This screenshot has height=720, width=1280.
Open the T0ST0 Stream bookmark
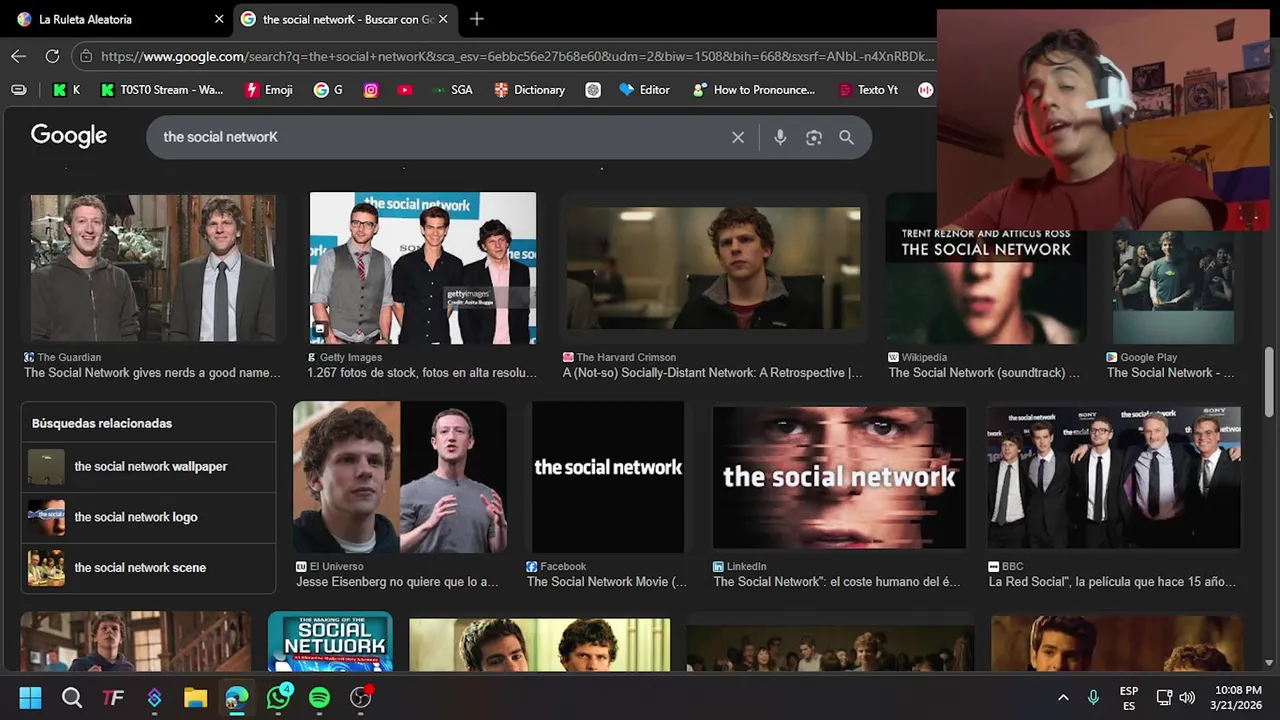(162, 90)
